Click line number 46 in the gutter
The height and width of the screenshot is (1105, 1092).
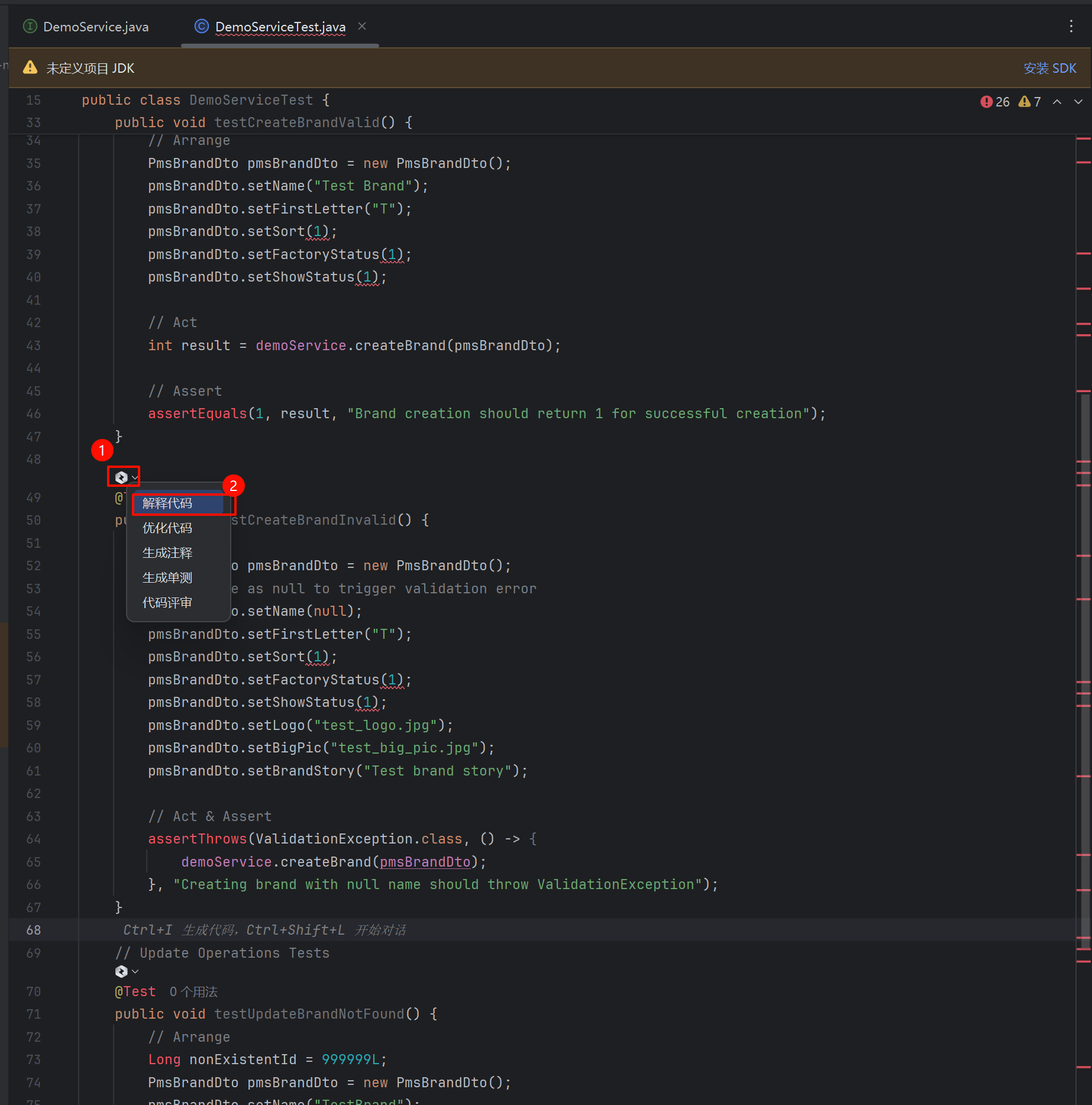click(34, 413)
